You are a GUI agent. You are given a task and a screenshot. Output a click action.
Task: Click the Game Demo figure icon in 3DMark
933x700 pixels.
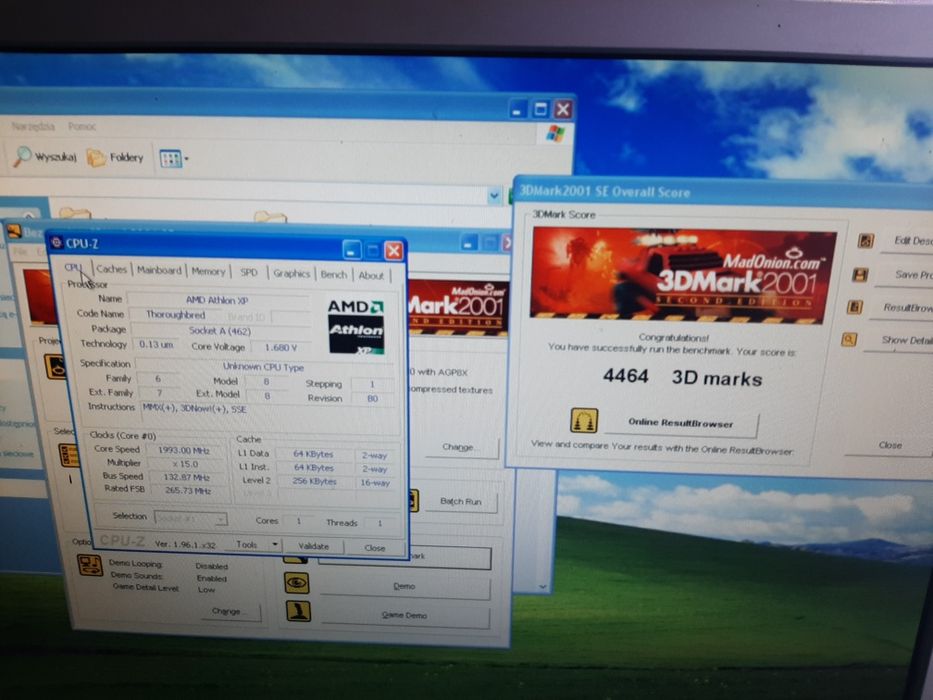click(x=298, y=611)
